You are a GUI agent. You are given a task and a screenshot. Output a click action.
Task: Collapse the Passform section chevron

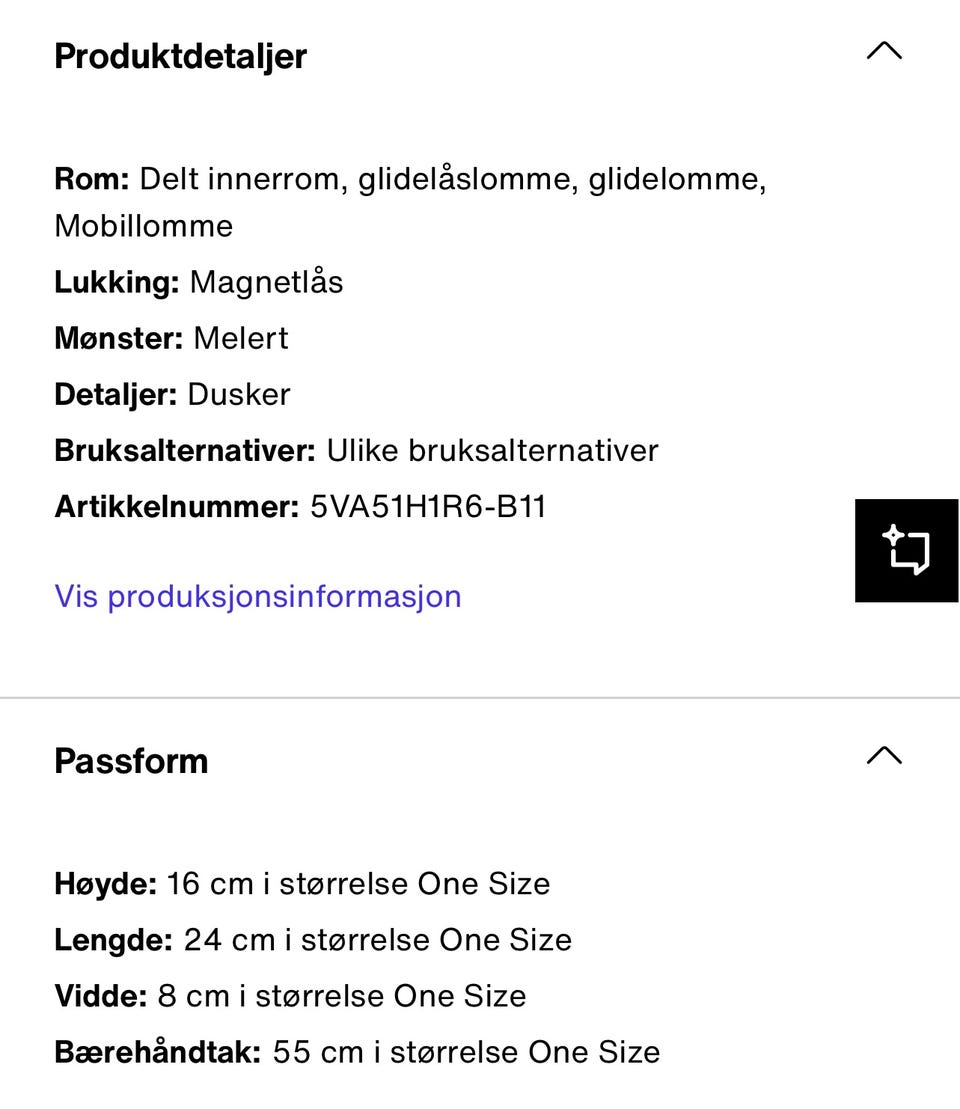(883, 755)
